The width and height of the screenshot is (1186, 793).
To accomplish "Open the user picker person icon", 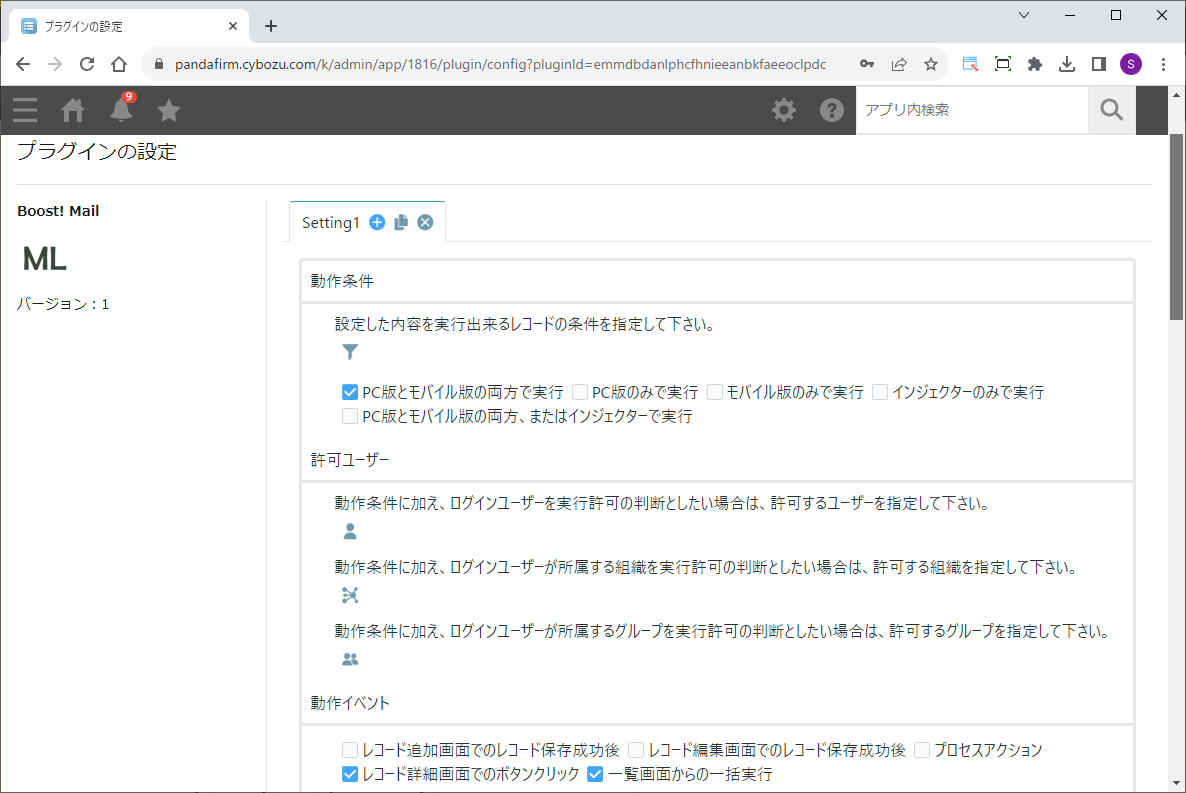I will click(350, 532).
